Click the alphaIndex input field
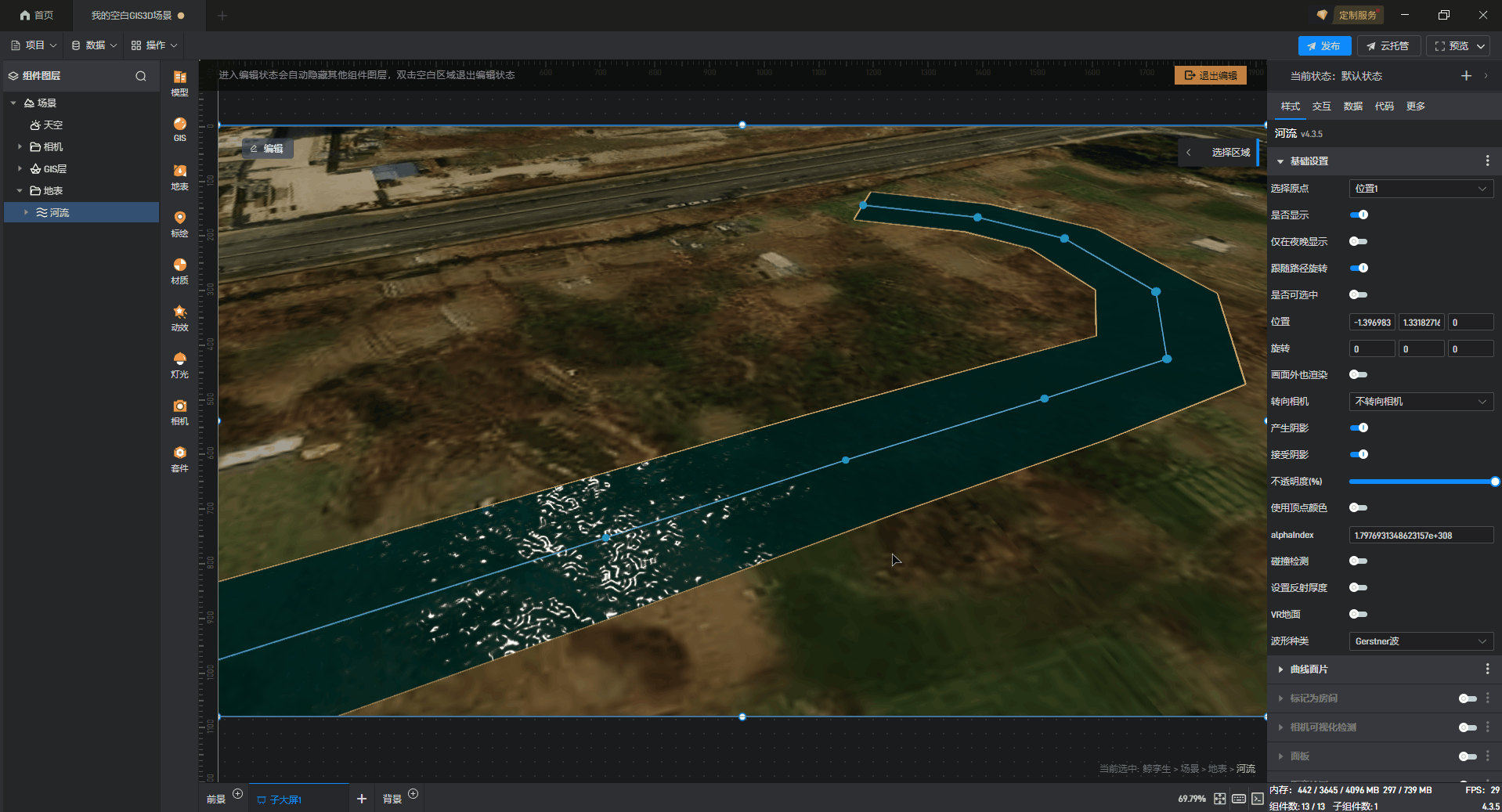The image size is (1502, 812). [1421, 536]
